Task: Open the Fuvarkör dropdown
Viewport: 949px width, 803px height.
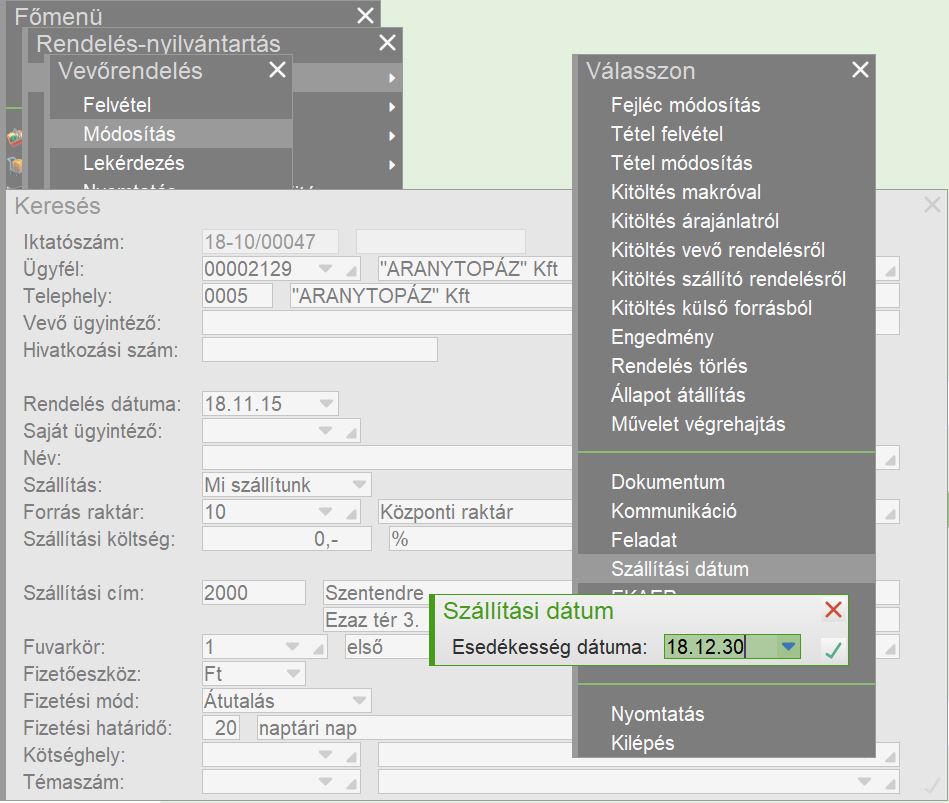Action: pyautogui.click(x=292, y=646)
